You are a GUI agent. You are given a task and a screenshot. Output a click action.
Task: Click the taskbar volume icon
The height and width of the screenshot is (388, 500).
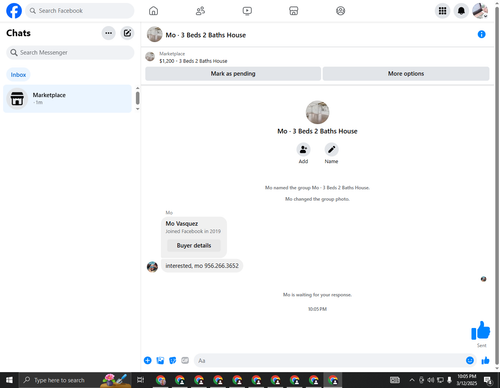pos(431,380)
